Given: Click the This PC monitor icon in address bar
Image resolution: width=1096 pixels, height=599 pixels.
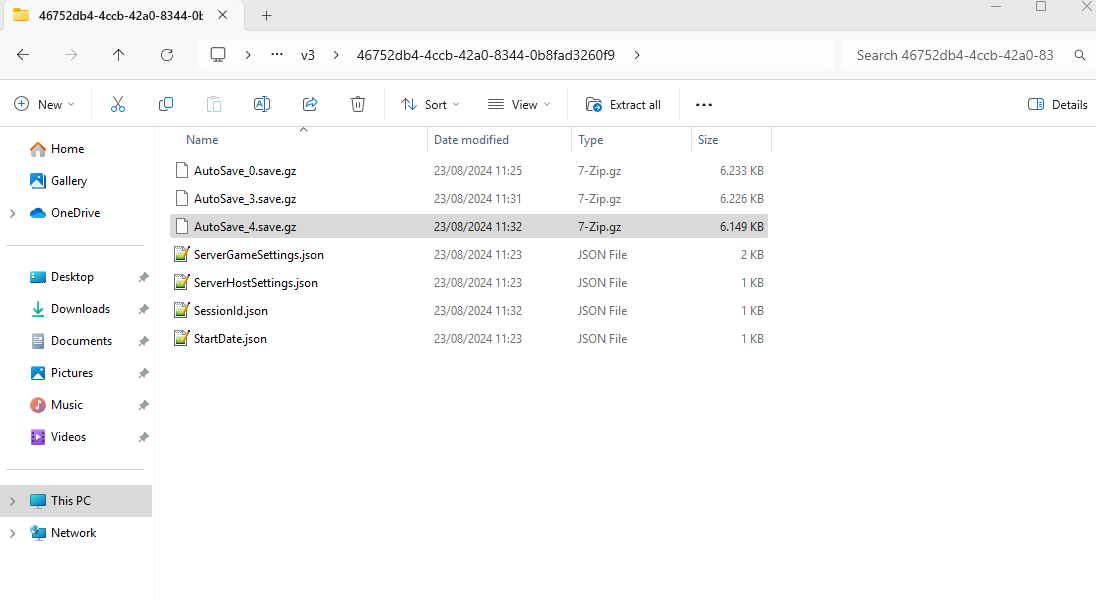Looking at the screenshot, I should pos(218,55).
